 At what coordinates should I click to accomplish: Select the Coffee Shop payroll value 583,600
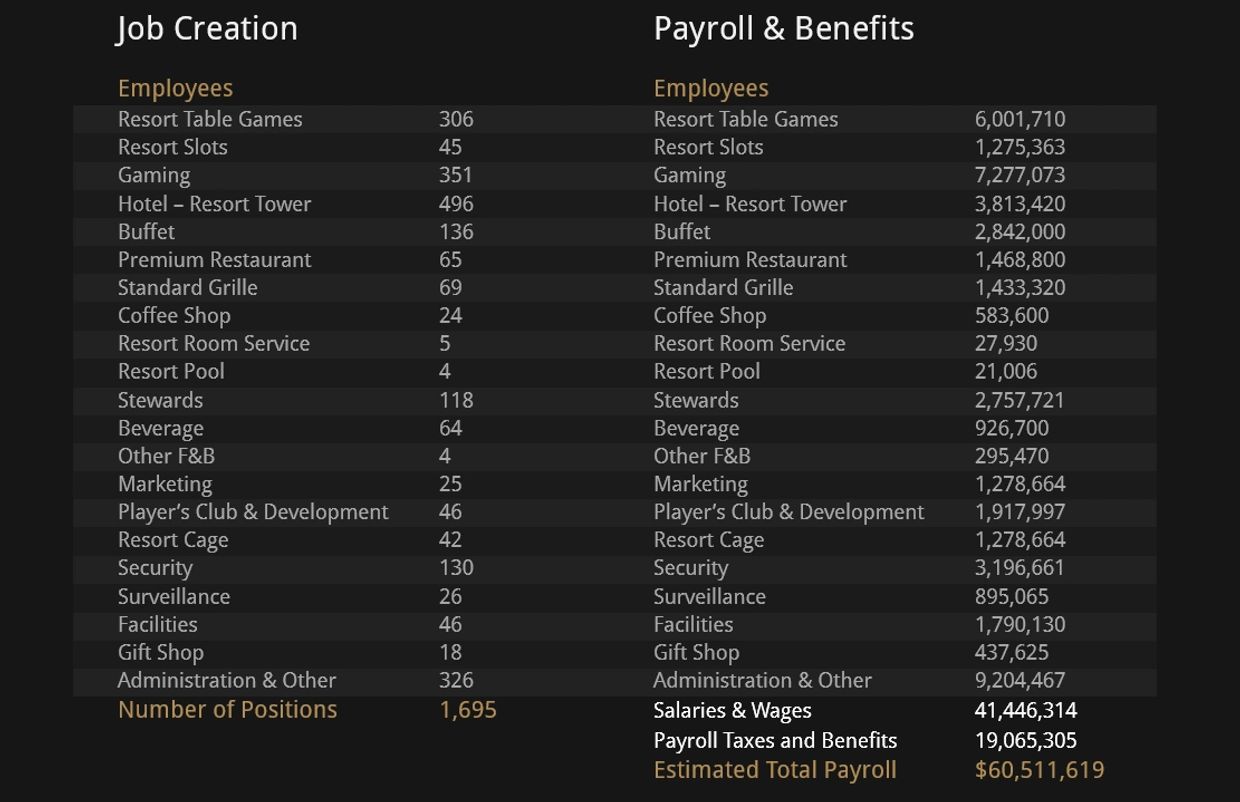[x=1011, y=316]
